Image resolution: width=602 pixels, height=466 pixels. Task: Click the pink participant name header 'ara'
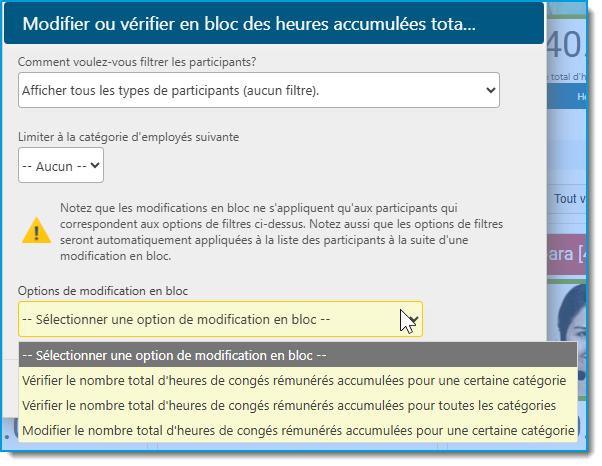(x=567, y=254)
